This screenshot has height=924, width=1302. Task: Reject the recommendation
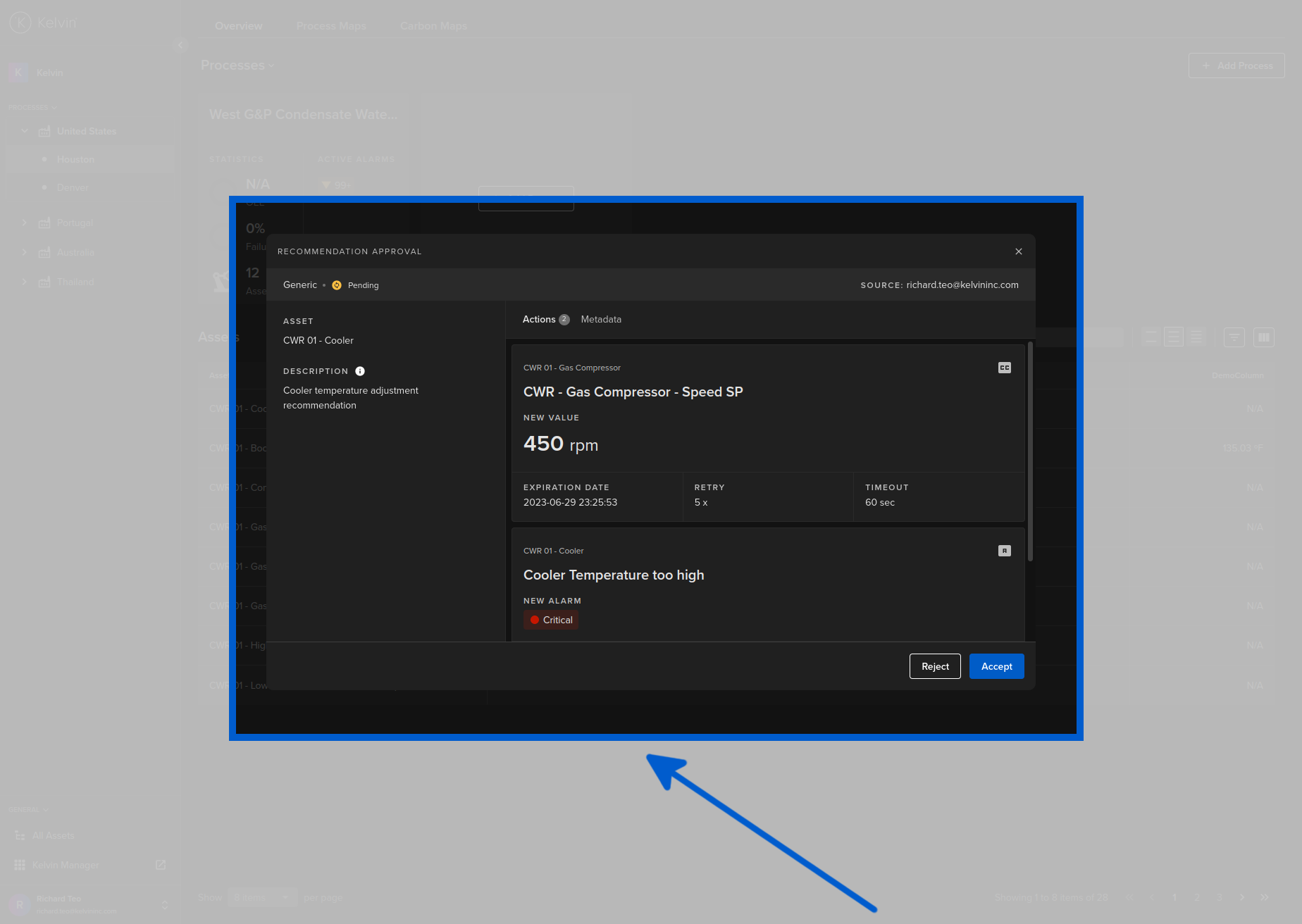pyautogui.click(x=935, y=666)
